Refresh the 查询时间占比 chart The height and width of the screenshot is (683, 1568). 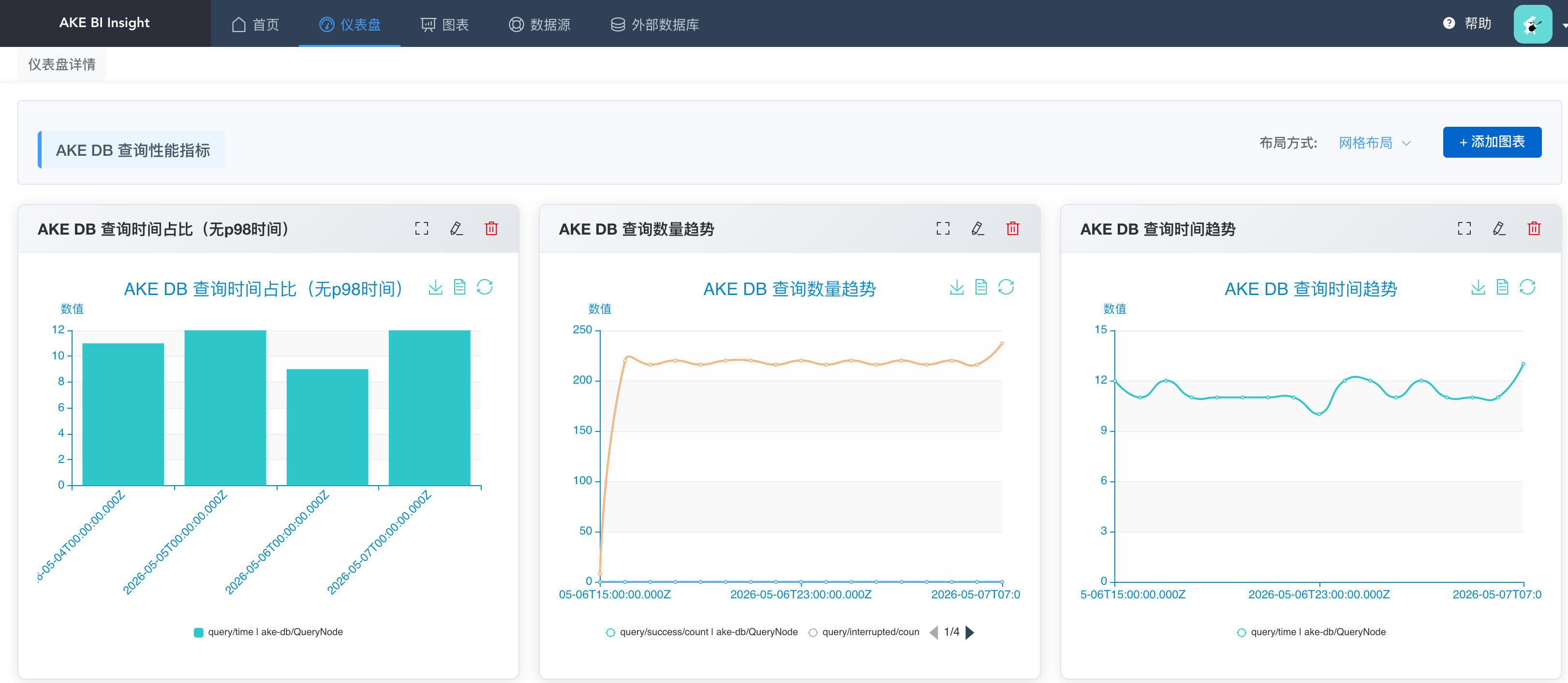coord(485,287)
